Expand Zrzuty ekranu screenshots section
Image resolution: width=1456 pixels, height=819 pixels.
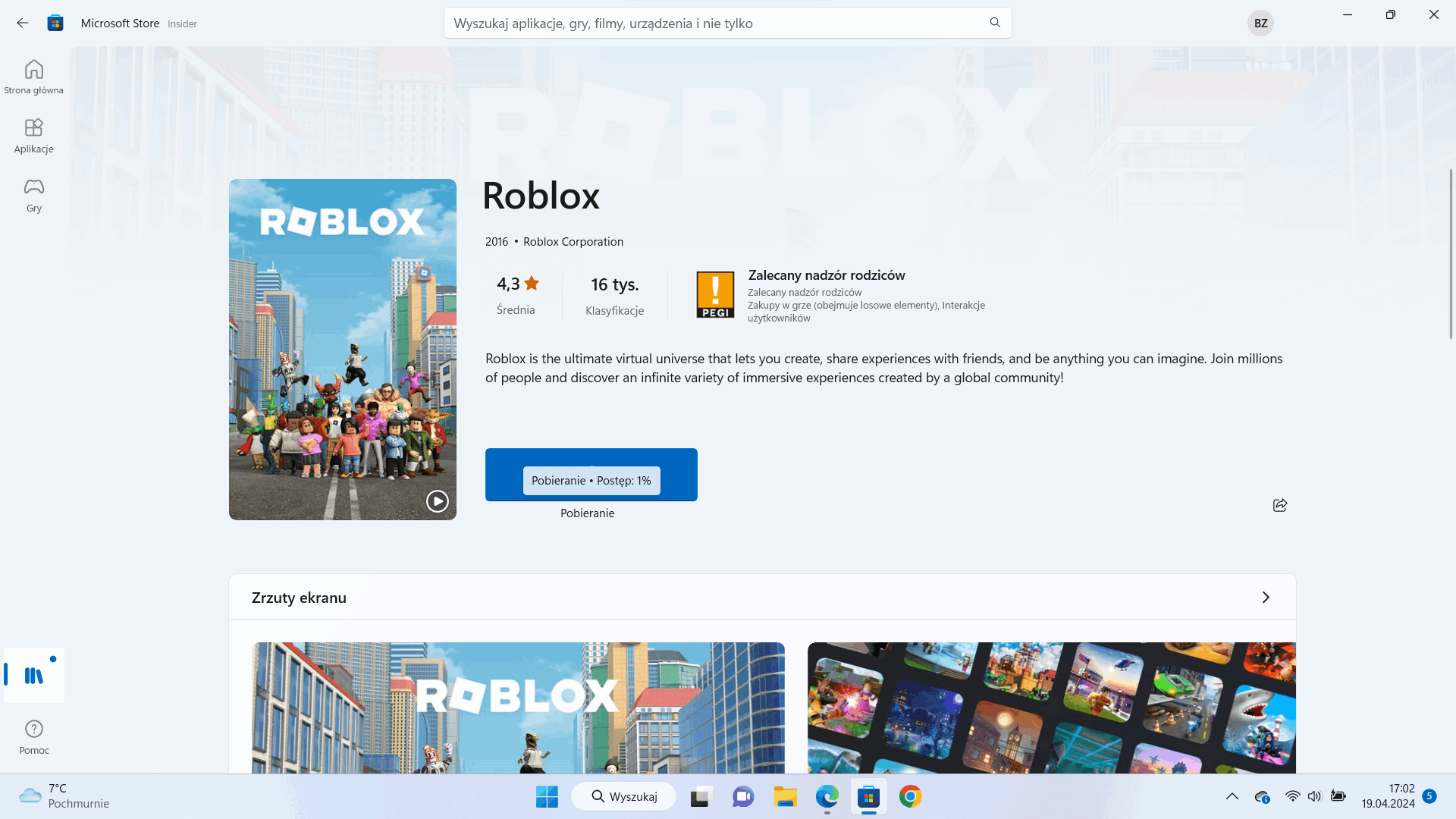(1266, 597)
